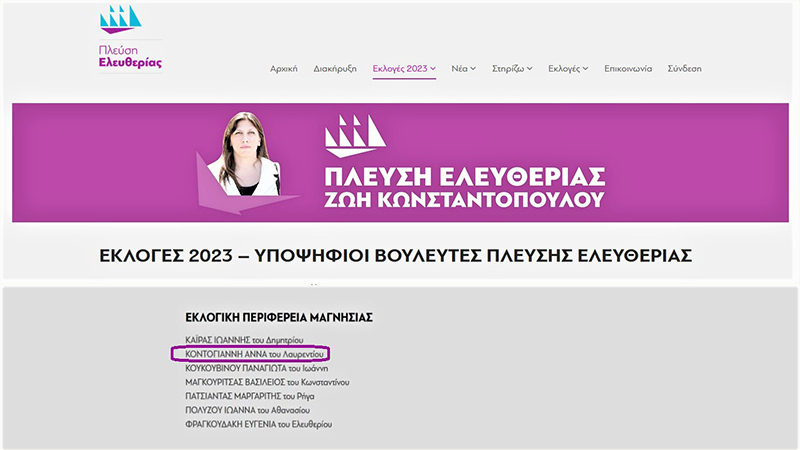Viewport: 800px width, 450px height.
Task: Choose candidate 'ΜΑΓΚΟΥΡΙΤΣΑΣ ΒΑΣΙΛΕΙΟΣ'
Action: pos(267,382)
